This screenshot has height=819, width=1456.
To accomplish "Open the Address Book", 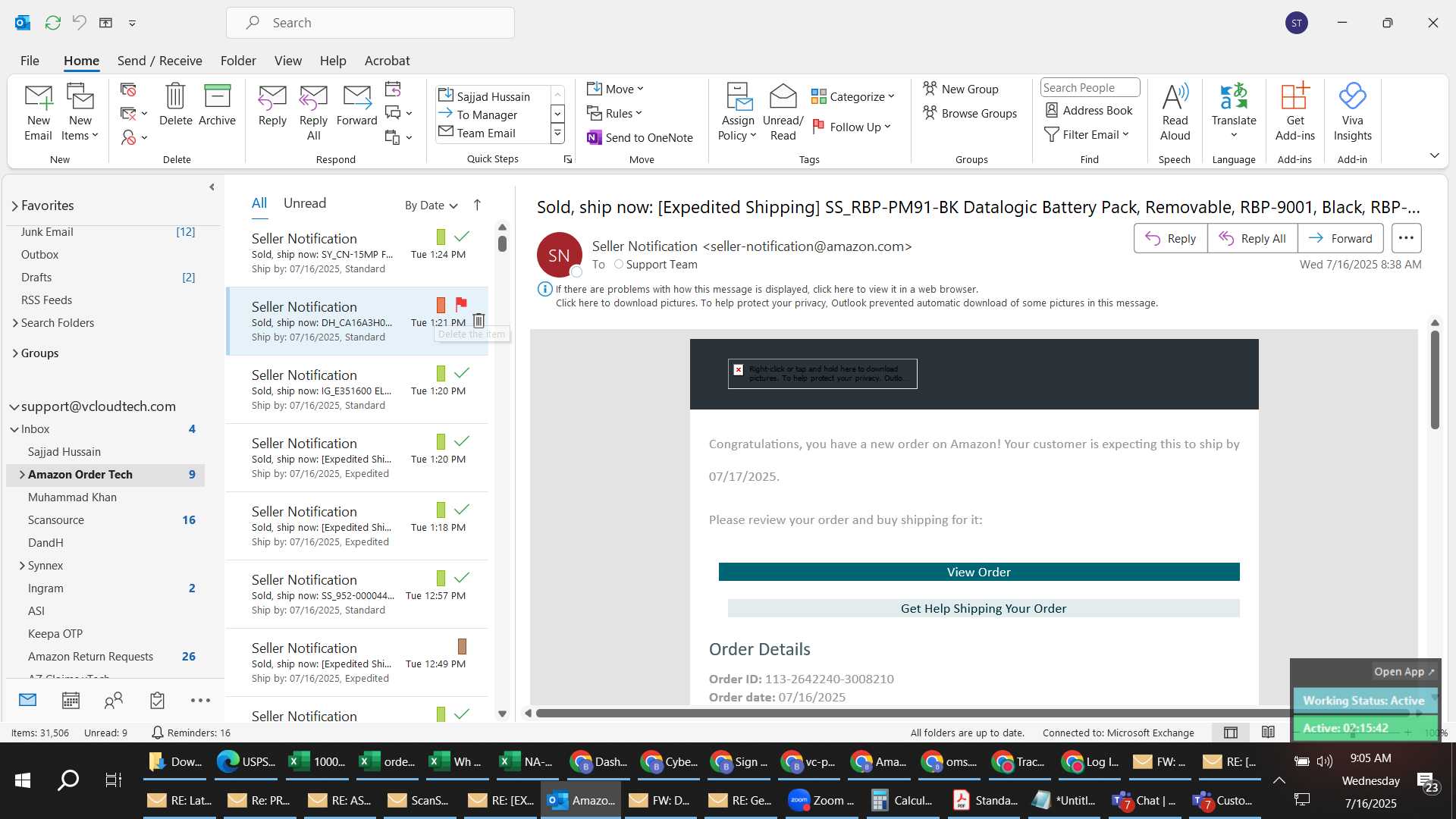I will click(1089, 110).
